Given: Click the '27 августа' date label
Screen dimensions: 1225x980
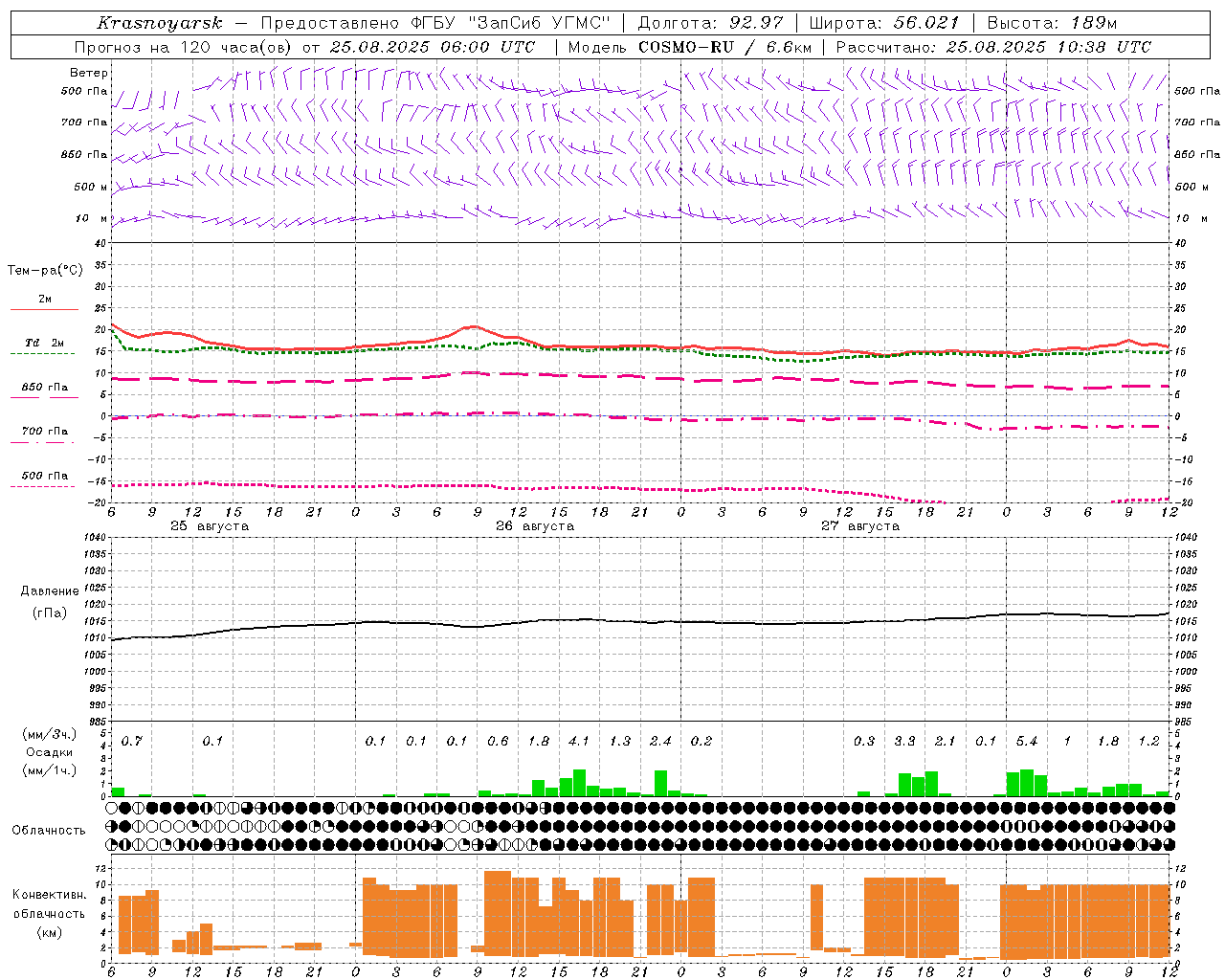Looking at the screenshot, I should (860, 526).
